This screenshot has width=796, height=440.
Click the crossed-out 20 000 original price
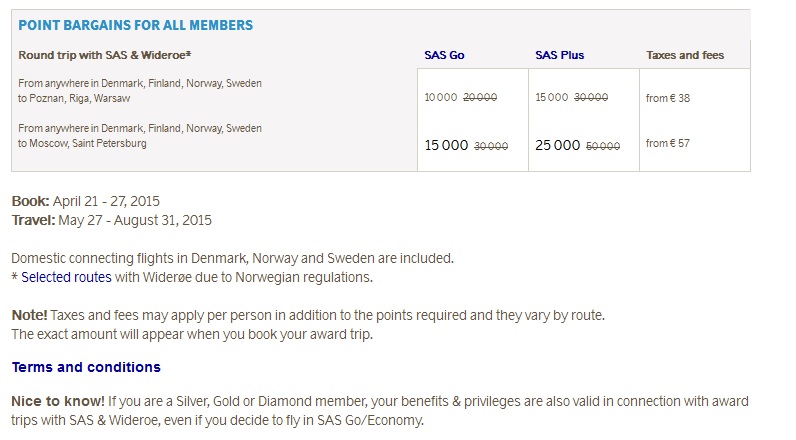[480, 97]
